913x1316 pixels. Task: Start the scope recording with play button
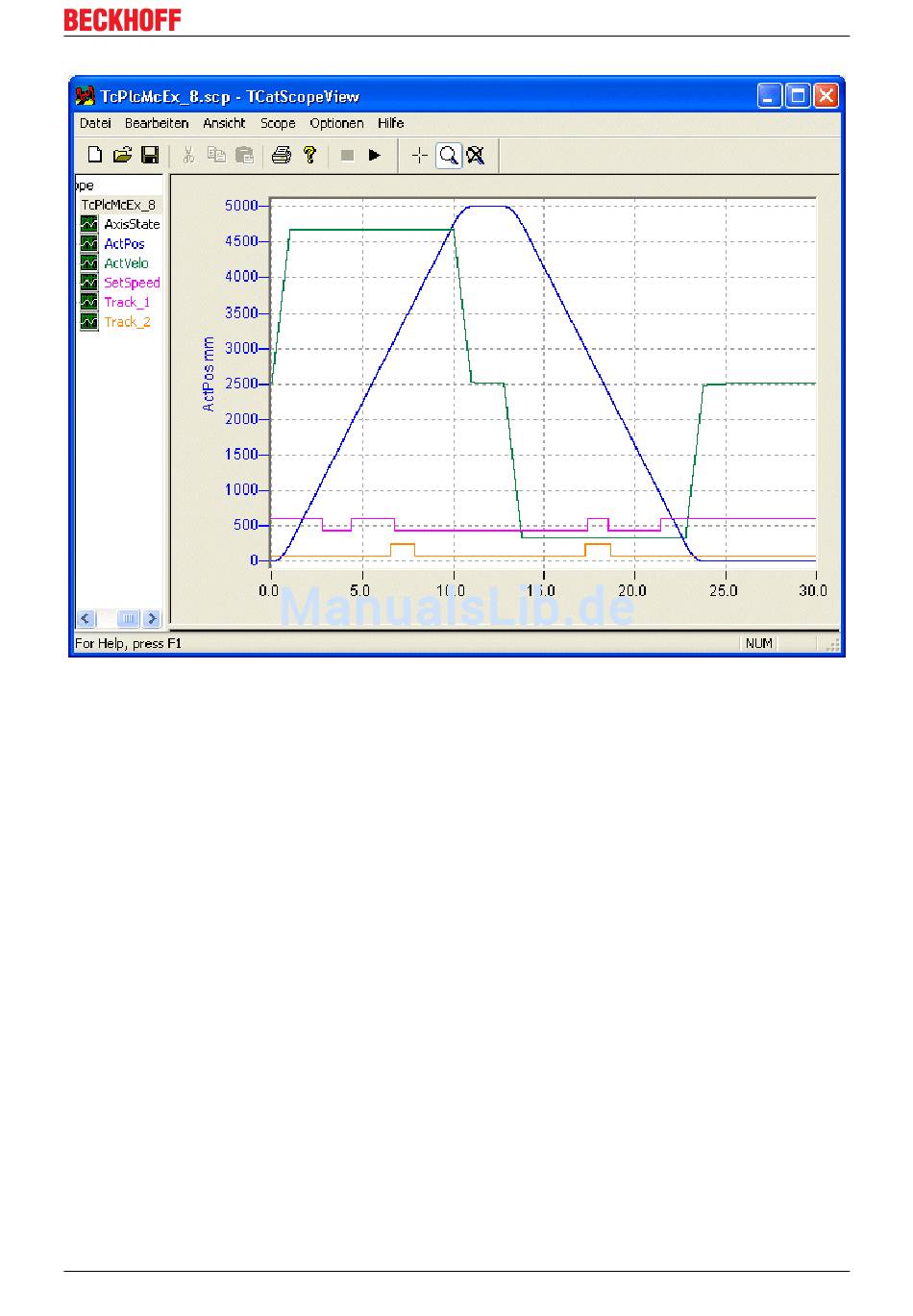(375, 155)
